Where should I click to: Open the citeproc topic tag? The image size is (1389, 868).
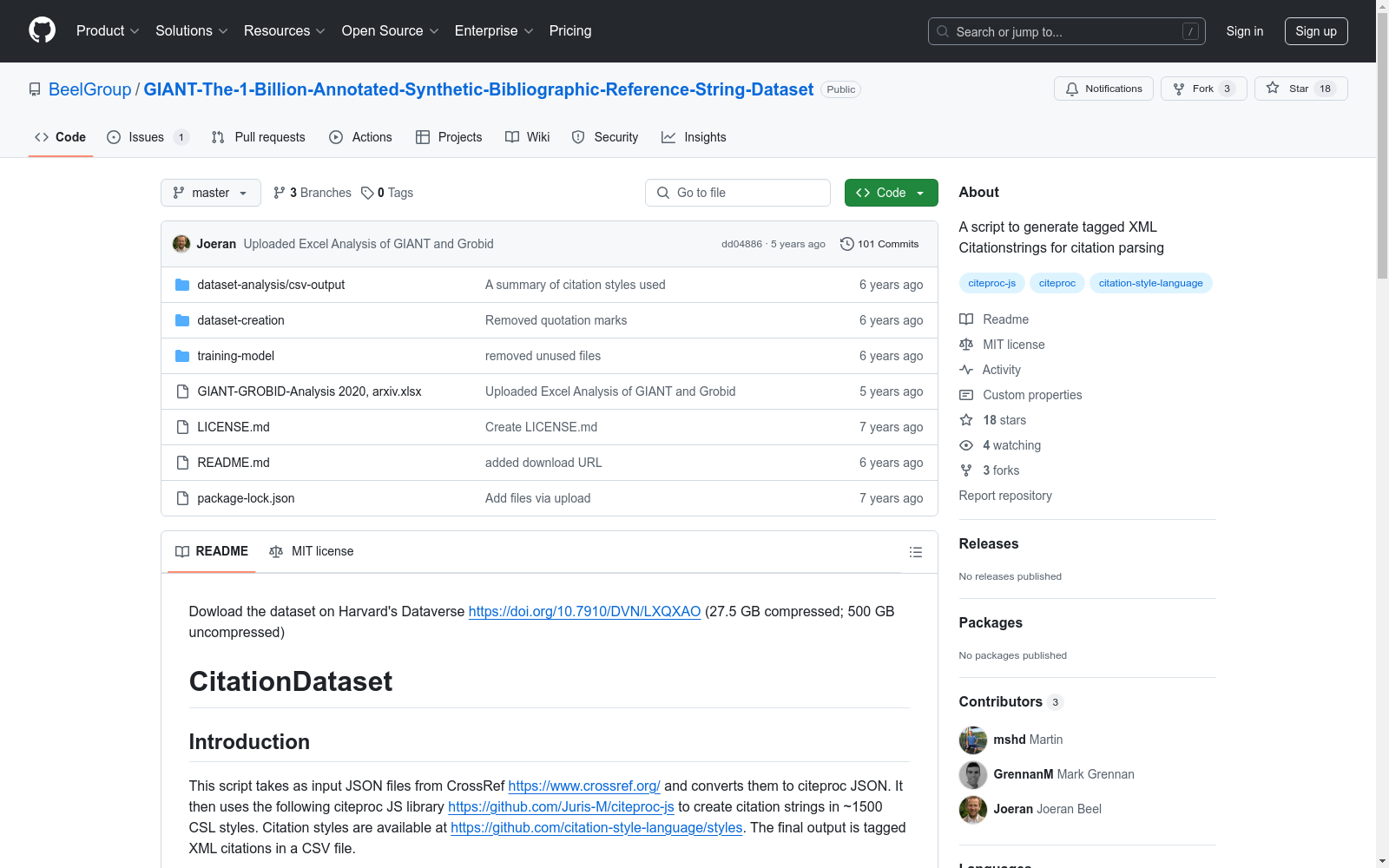1057,283
